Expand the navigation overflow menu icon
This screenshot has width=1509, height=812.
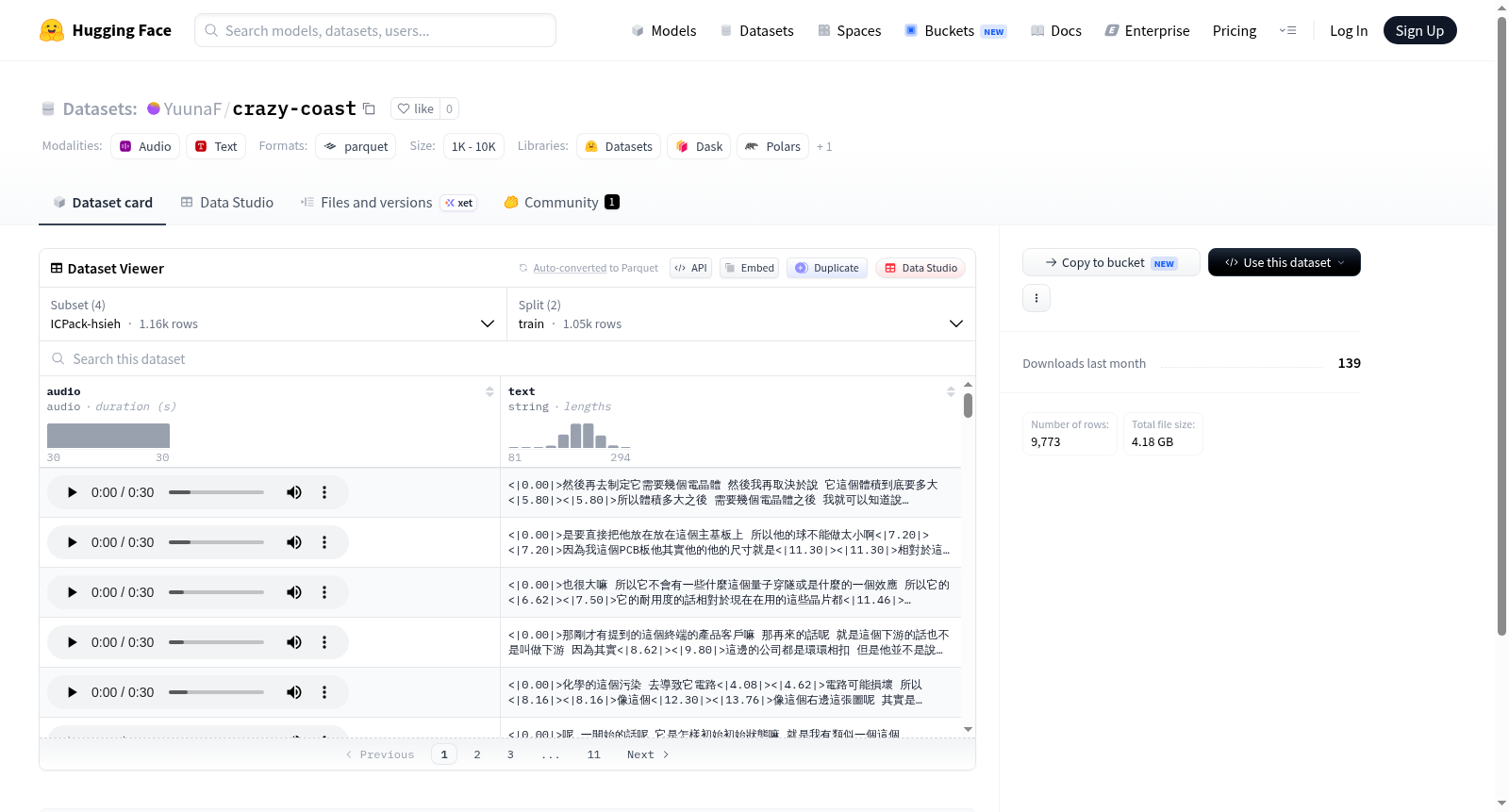pos(1287,30)
